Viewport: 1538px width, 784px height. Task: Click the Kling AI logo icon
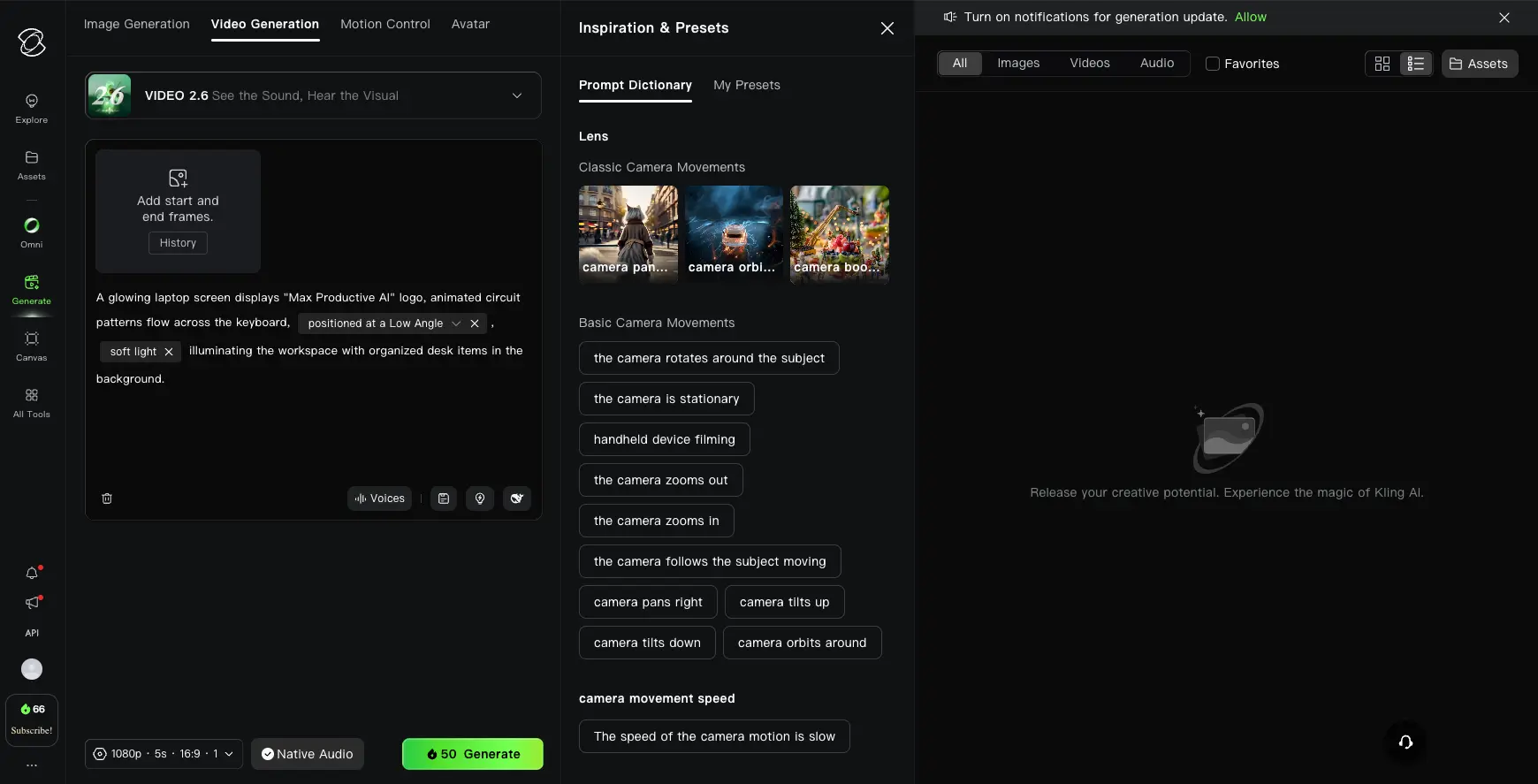[32, 42]
